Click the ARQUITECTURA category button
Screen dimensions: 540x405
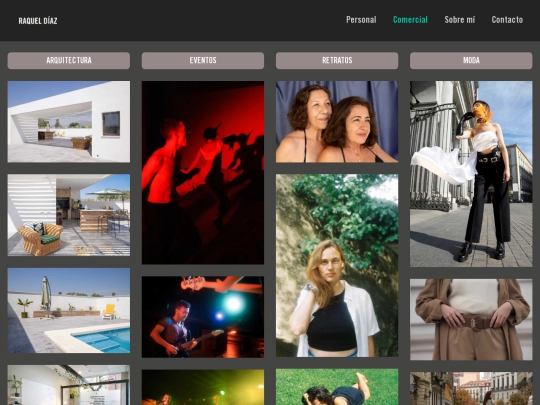click(x=69, y=61)
